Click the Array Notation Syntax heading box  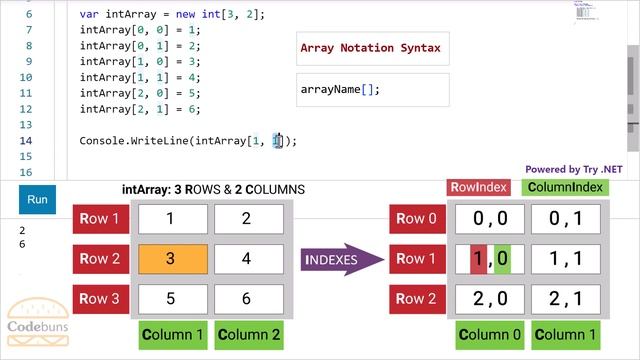373,49
